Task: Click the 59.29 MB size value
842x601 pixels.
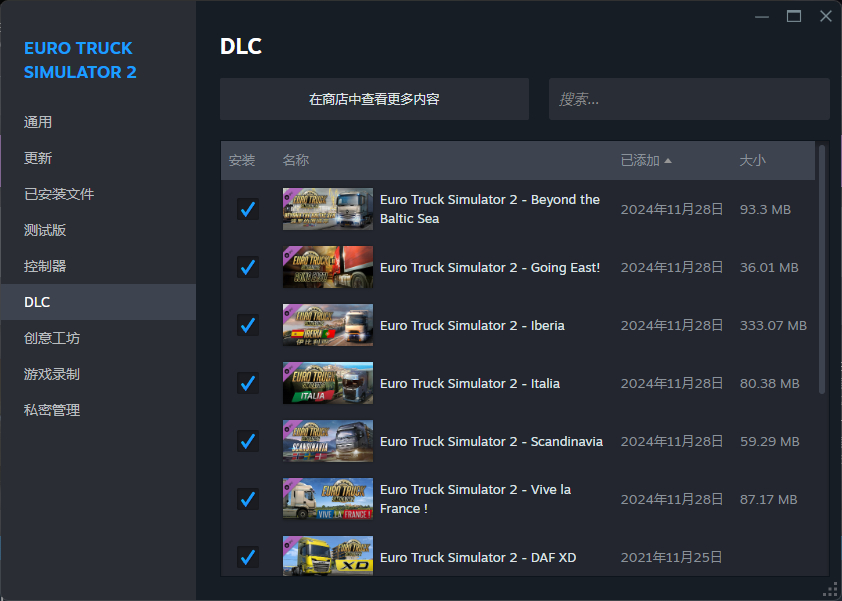Action: [770, 441]
